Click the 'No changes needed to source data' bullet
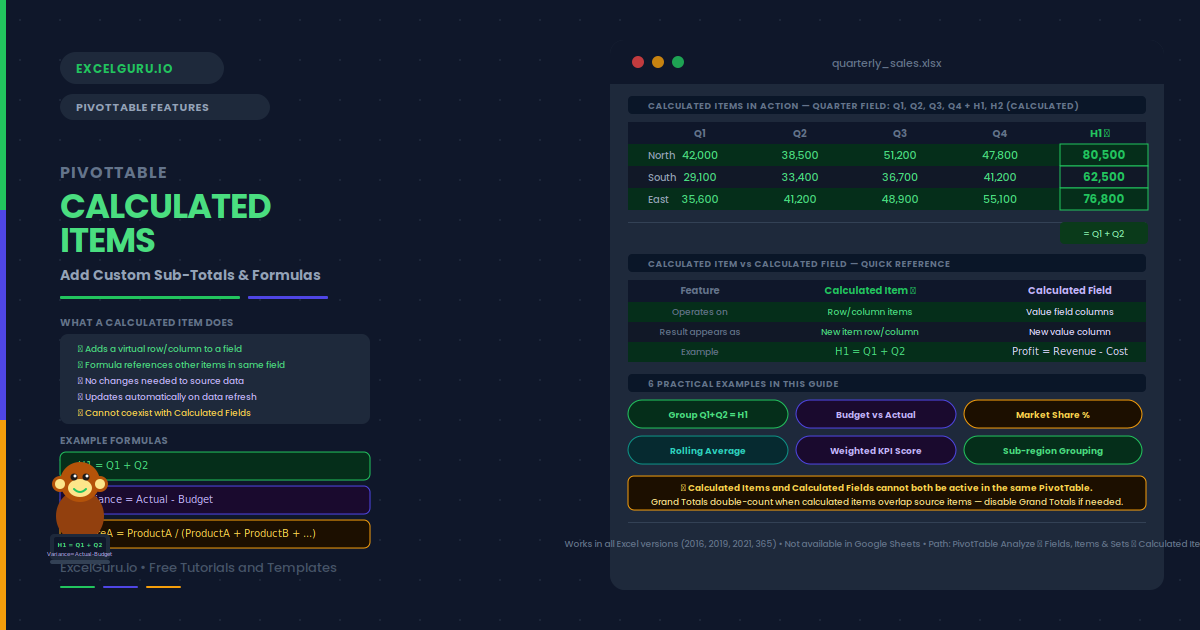The image size is (1200, 630). [x=161, y=381]
